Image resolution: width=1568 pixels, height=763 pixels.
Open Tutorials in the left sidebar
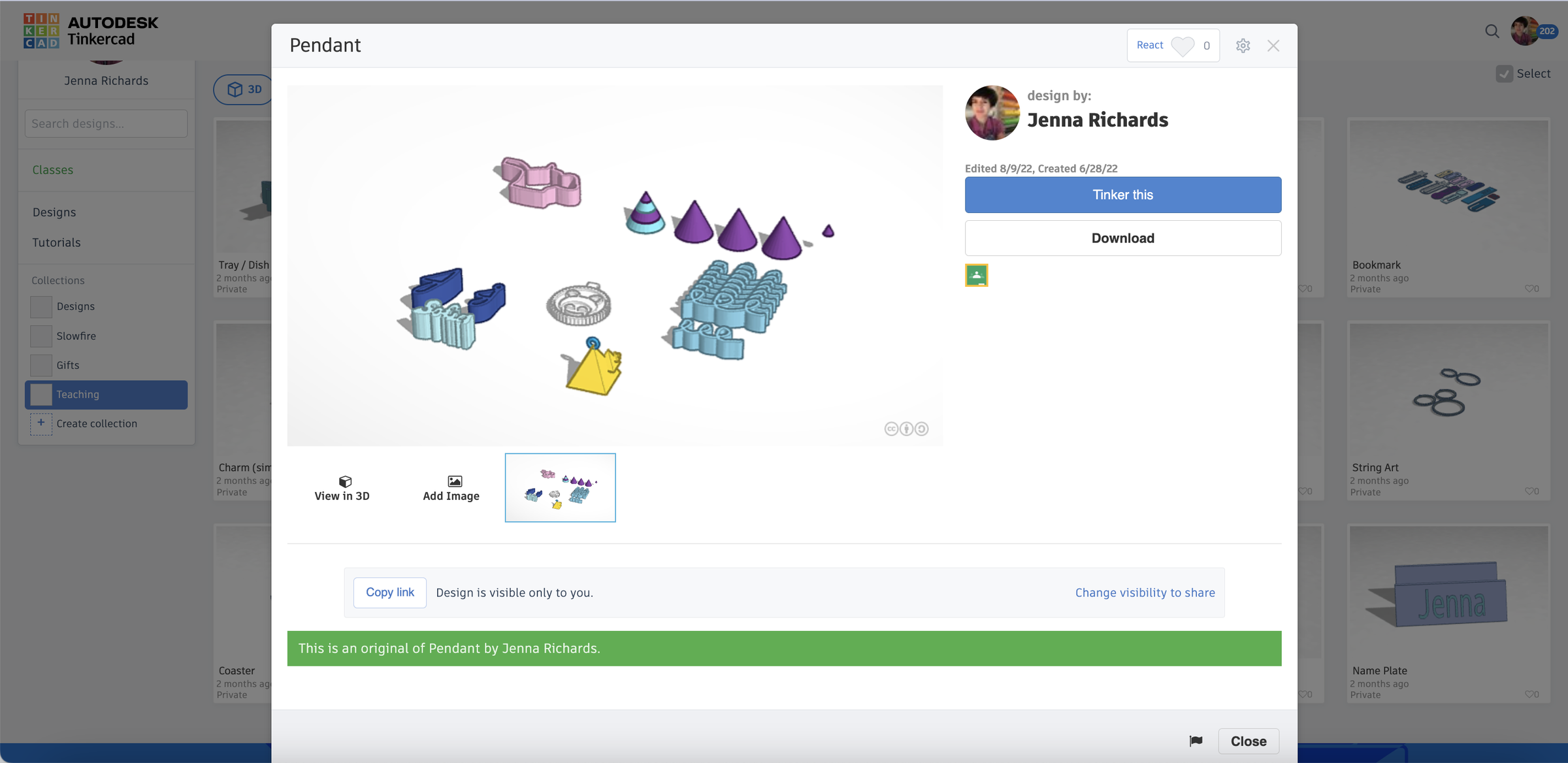[56, 242]
